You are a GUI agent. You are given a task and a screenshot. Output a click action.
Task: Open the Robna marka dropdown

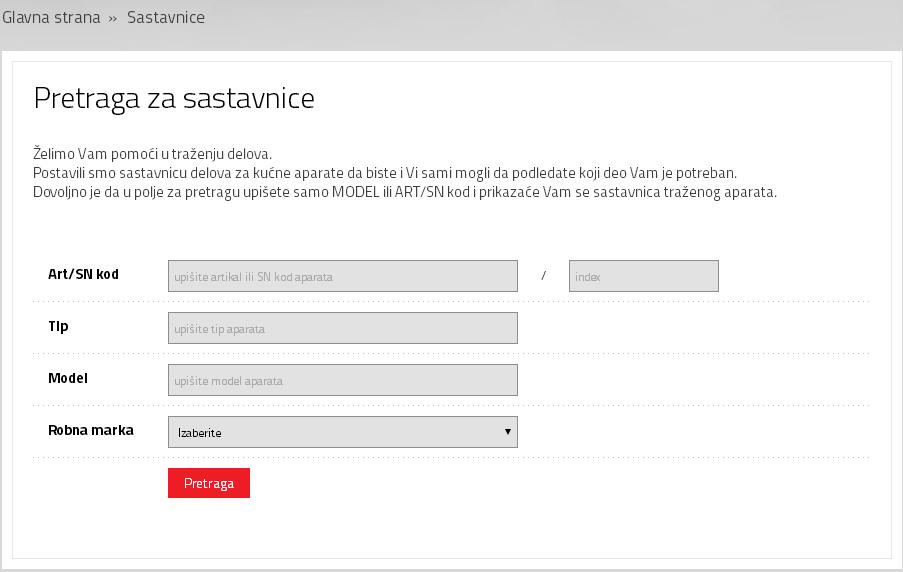click(x=342, y=432)
